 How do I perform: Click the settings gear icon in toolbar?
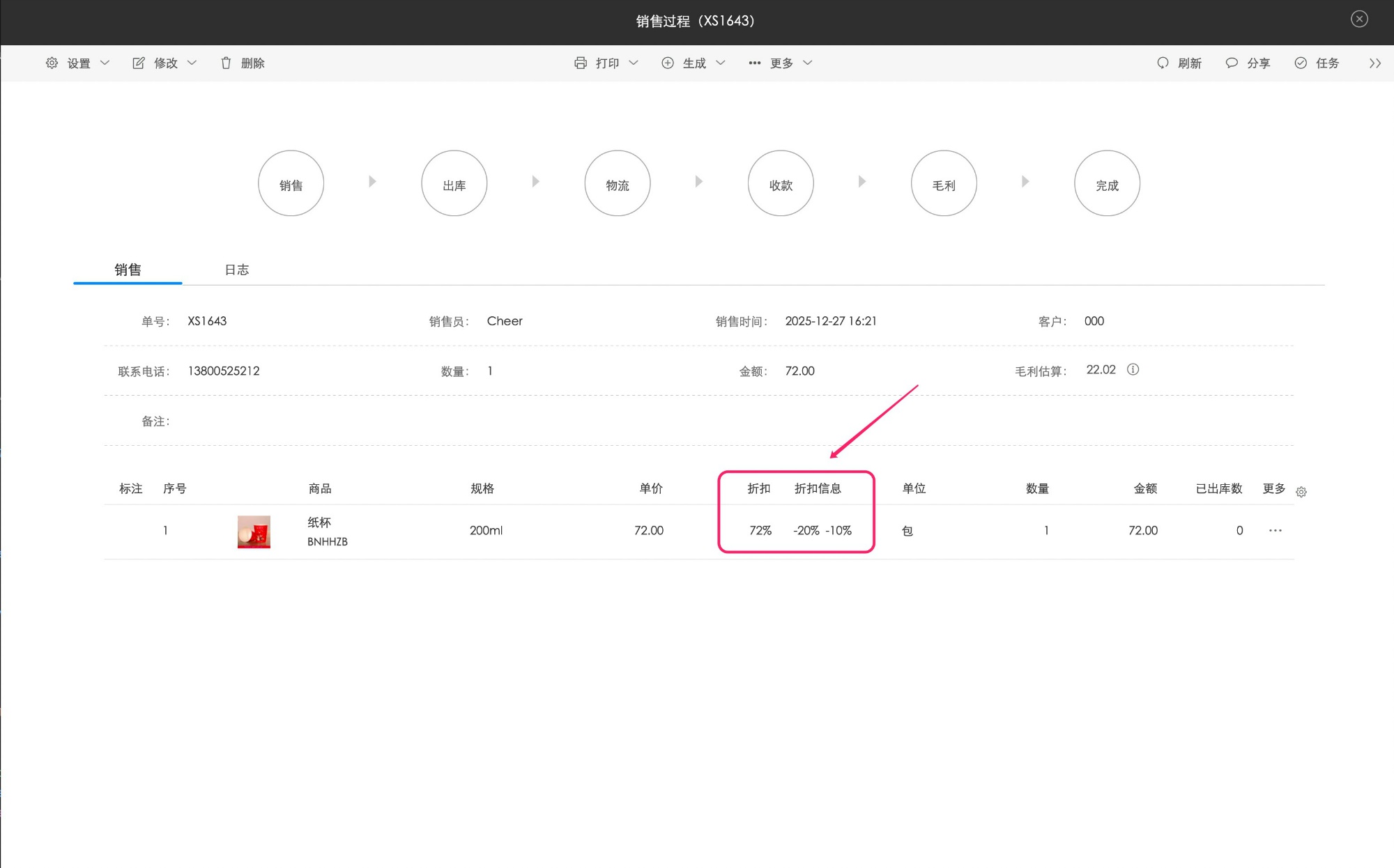(52, 63)
